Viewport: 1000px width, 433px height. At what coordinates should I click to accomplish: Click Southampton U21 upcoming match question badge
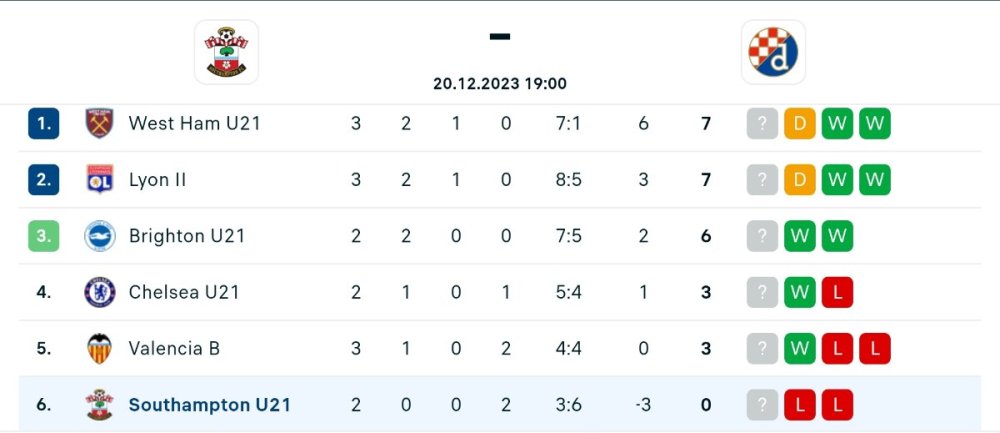tap(762, 405)
